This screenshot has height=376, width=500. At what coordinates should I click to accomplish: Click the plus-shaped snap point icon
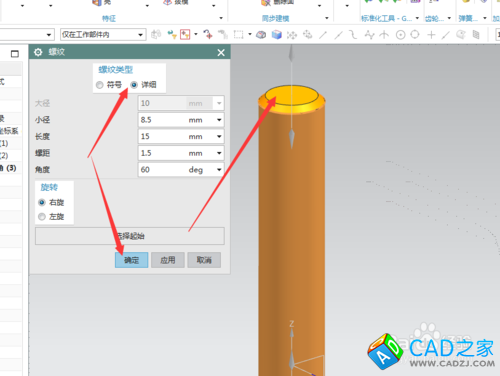pyautogui.click(x=431, y=35)
